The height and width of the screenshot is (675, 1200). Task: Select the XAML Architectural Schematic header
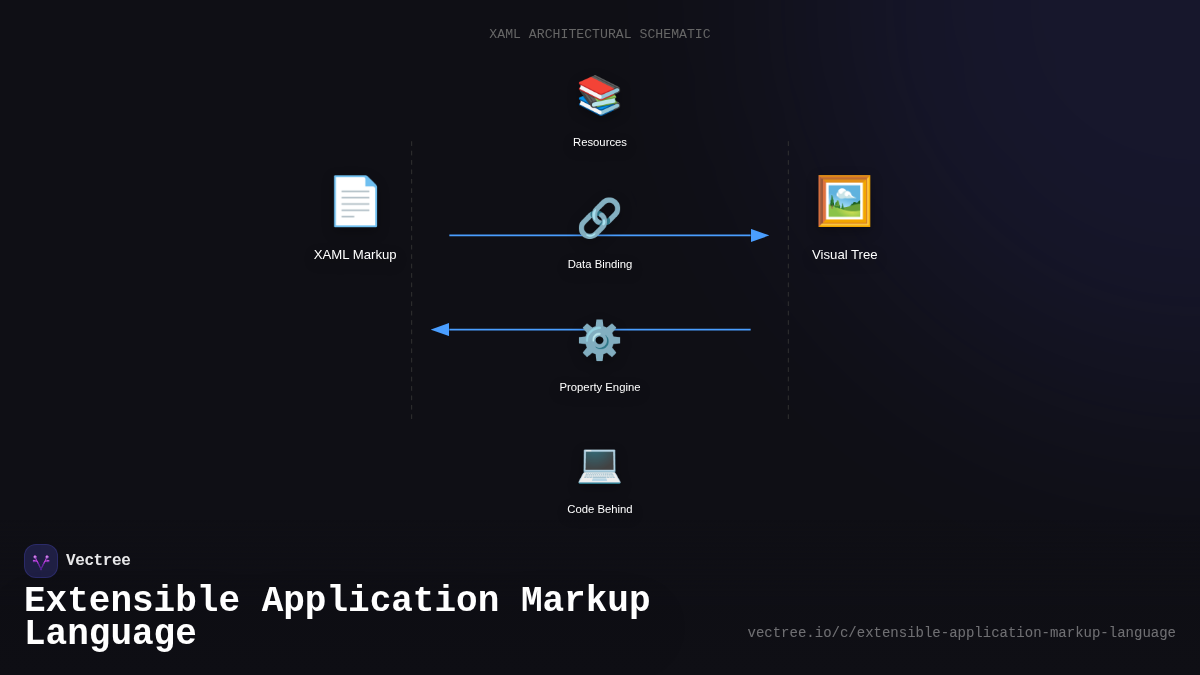(600, 33)
